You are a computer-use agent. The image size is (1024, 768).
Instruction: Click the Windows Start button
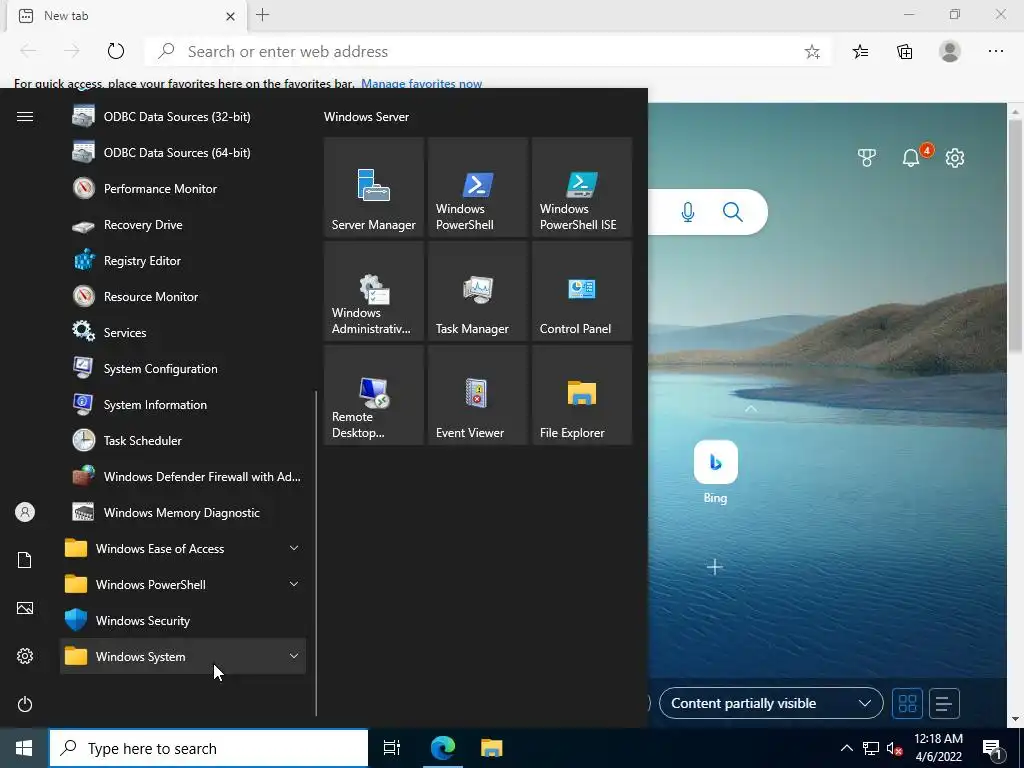(x=24, y=748)
